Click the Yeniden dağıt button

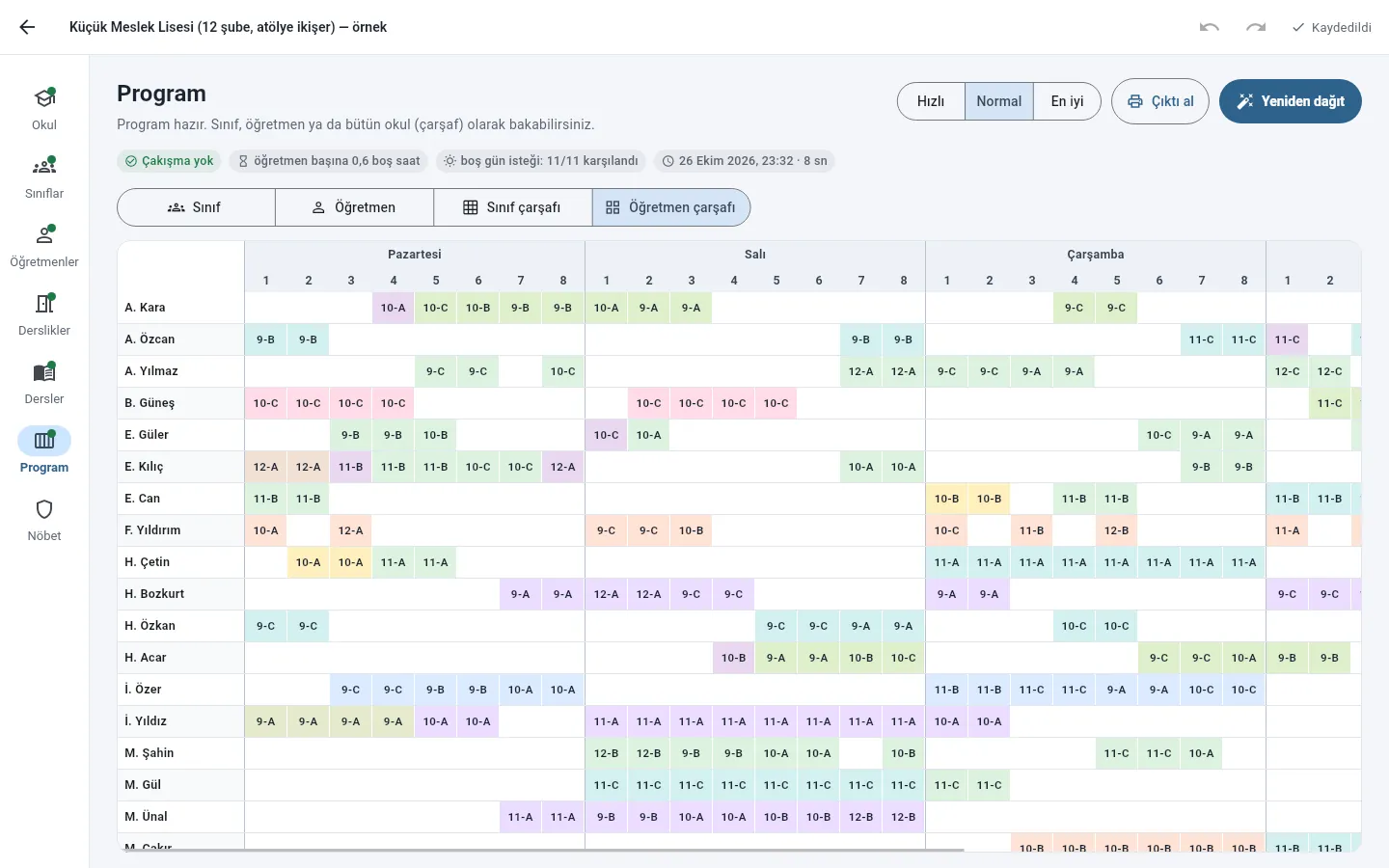coord(1291,101)
